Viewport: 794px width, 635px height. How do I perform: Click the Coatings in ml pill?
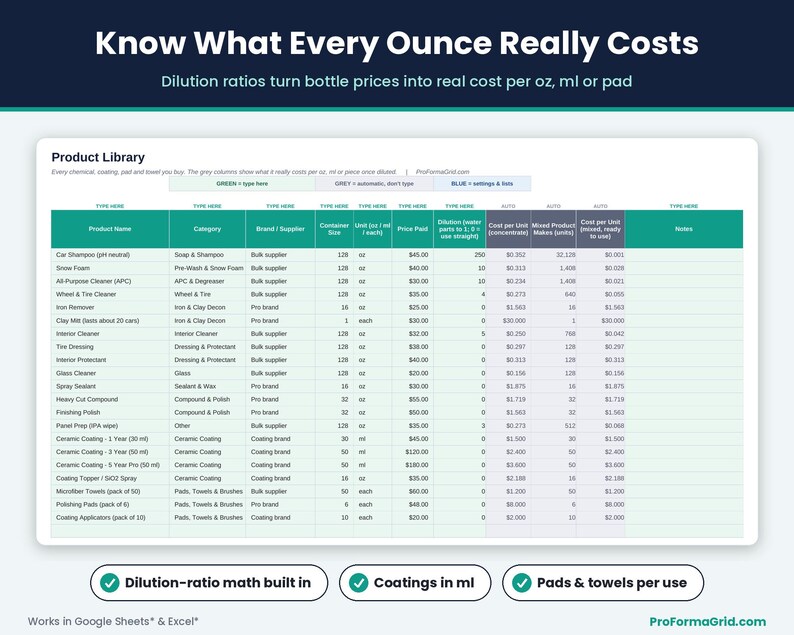pyautogui.click(x=415, y=583)
